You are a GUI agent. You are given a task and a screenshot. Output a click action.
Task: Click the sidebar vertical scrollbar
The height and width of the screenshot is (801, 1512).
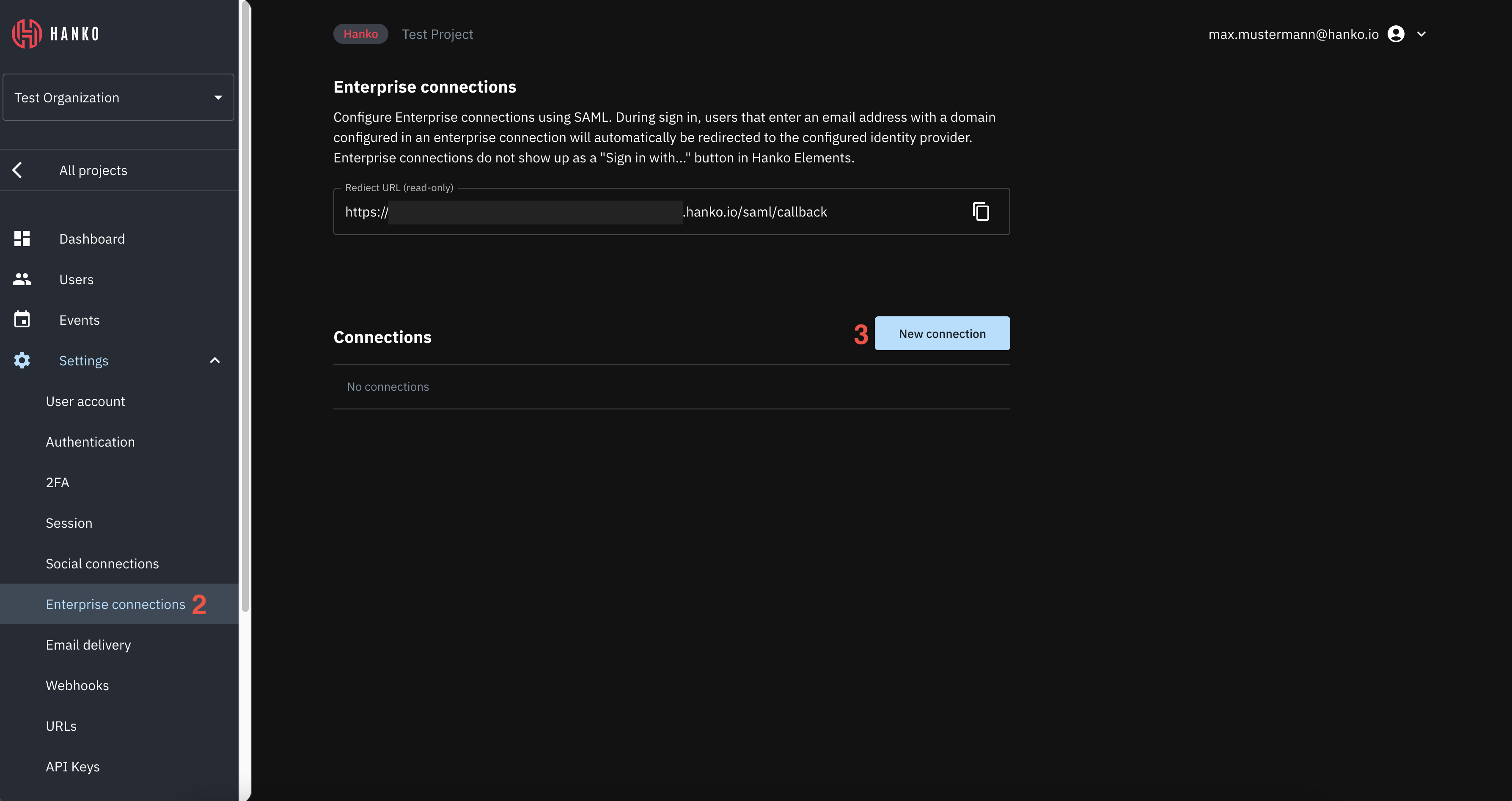coord(245,305)
